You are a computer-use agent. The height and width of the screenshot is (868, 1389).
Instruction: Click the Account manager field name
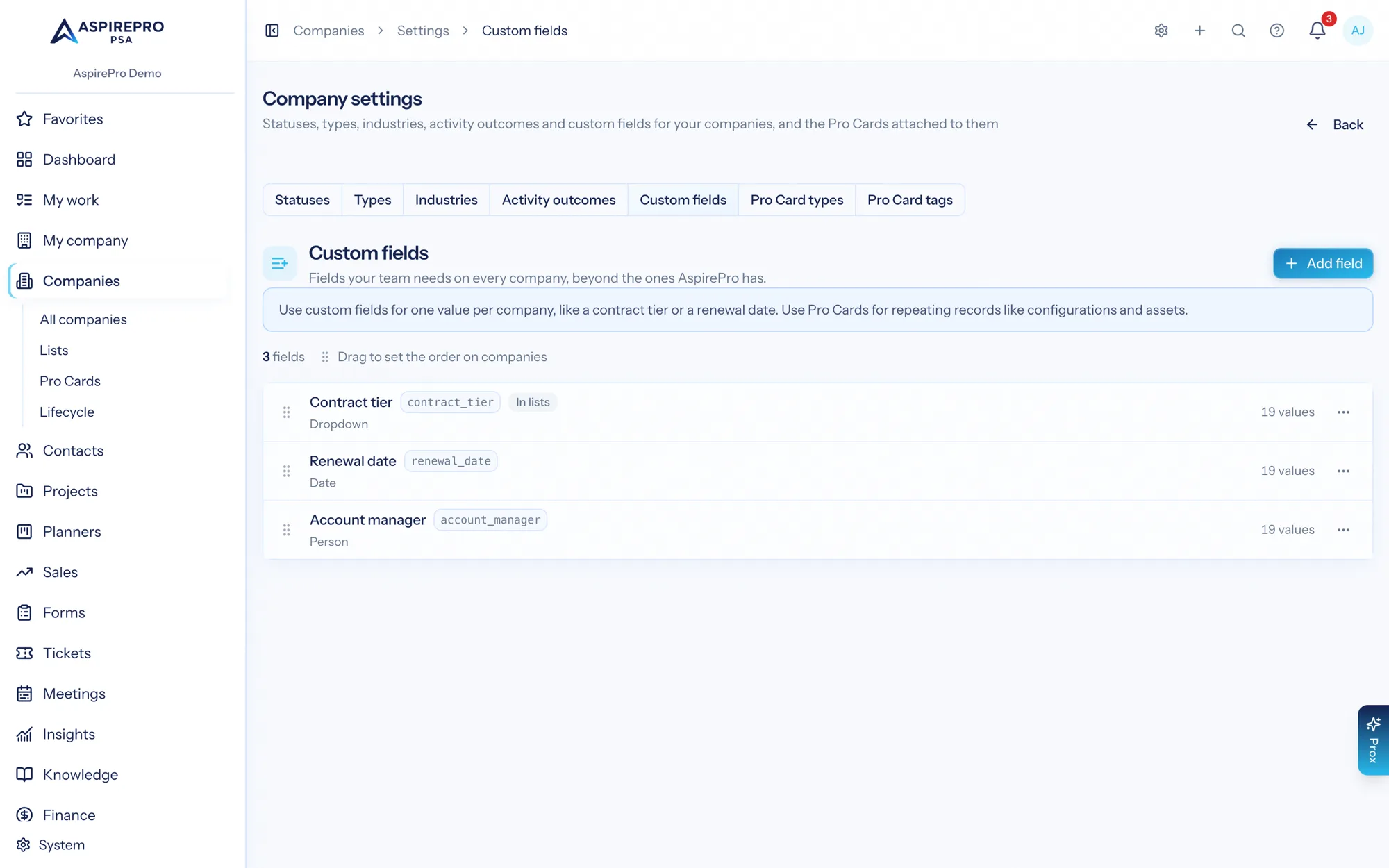(x=367, y=520)
